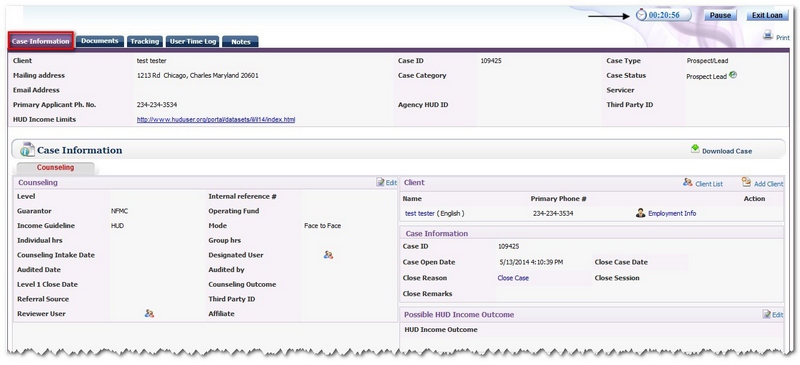Click the Counseling section edit icon
Image resolution: width=800 pixels, height=365 pixels.
pyautogui.click(x=380, y=182)
